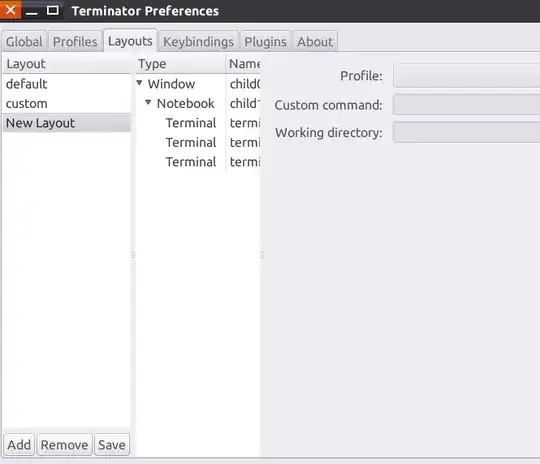Image resolution: width=540 pixels, height=464 pixels.
Task: Focus the Custom command field
Action: tap(466, 104)
